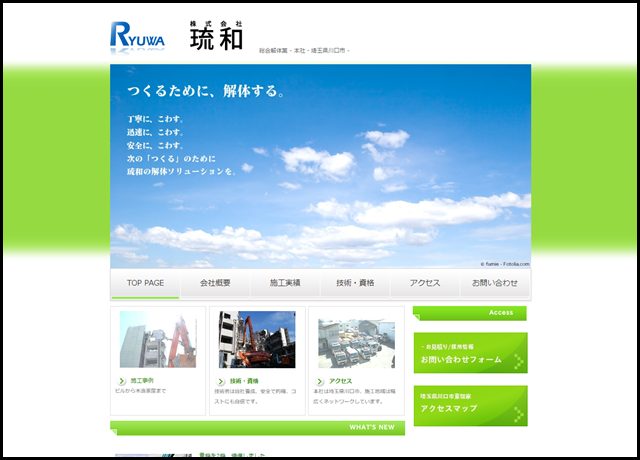Viewport: 640px width, 460px height.
Task: Select the TOP PAGE navigation tab
Action: pos(145,283)
